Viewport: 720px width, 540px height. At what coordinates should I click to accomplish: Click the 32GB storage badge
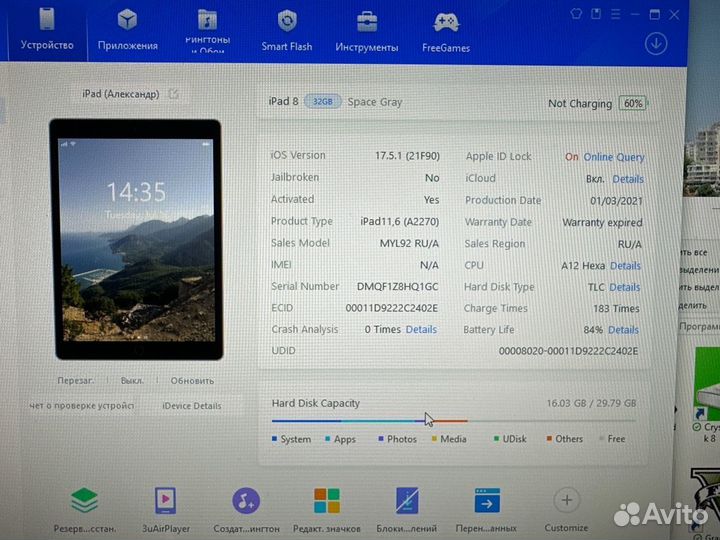point(323,101)
